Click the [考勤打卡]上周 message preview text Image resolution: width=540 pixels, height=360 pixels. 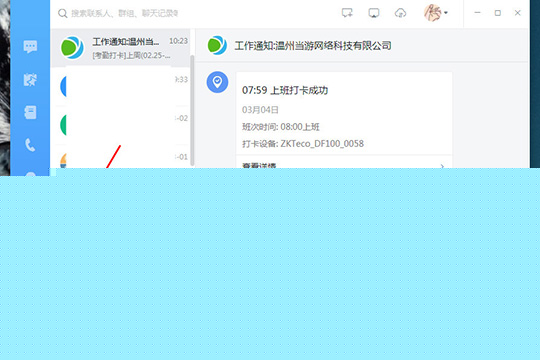coord(131,55)
